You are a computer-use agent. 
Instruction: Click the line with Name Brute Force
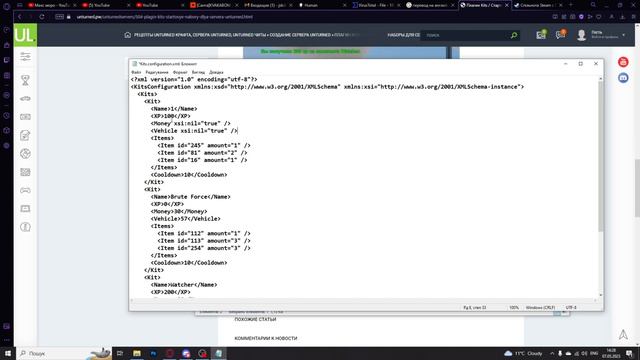[x=191, y=197]
